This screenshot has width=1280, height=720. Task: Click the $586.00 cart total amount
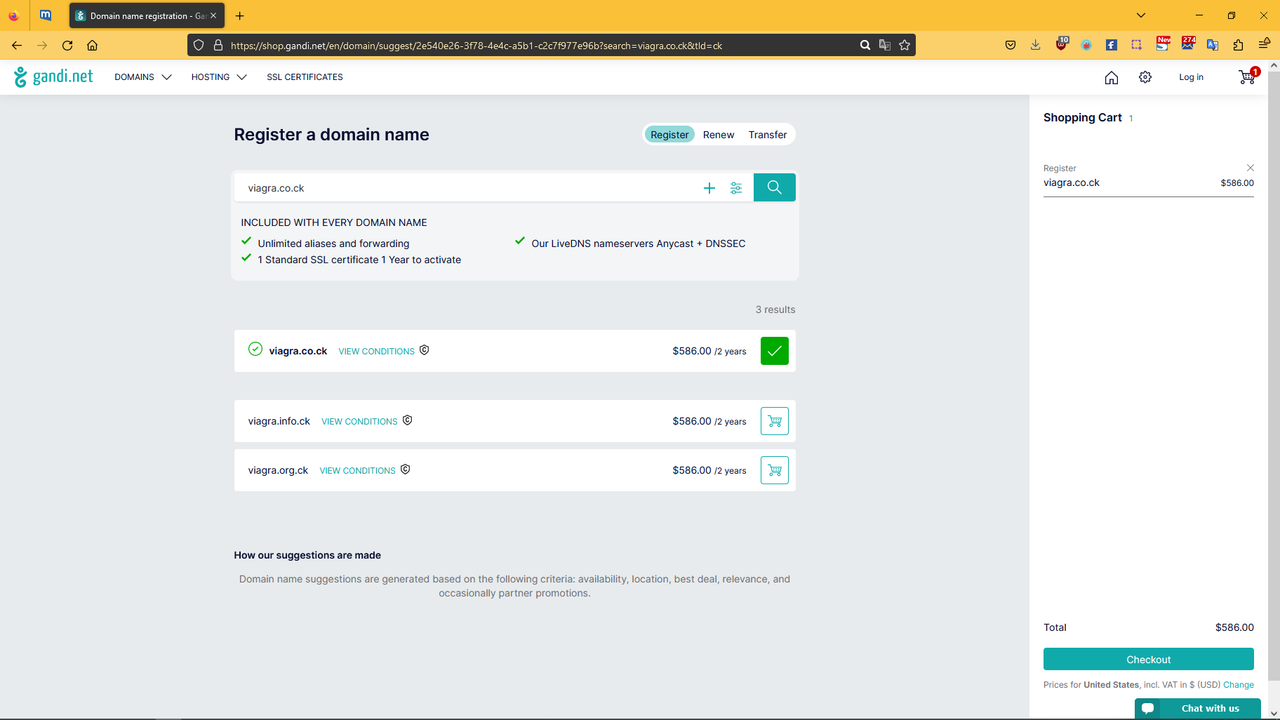pyautogui.click(x=1234, y=627)
